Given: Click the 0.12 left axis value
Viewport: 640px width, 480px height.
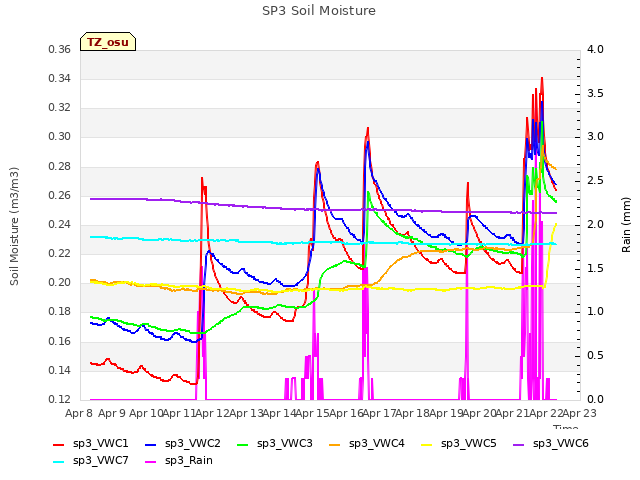Looking at the screenshot, I should tap(60, 399).
